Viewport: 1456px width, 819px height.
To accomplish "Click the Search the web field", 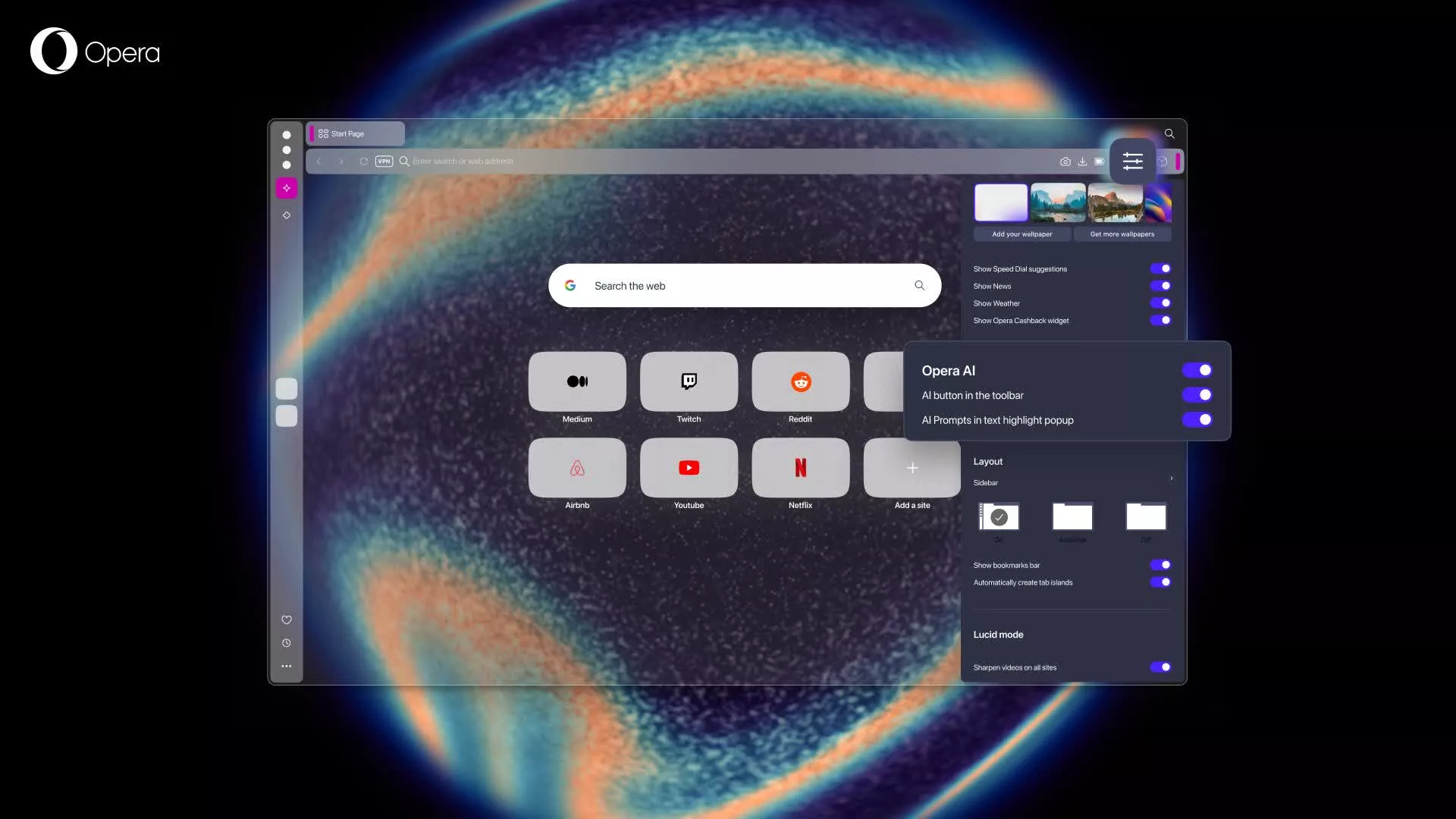I will [x=743, y=286].
